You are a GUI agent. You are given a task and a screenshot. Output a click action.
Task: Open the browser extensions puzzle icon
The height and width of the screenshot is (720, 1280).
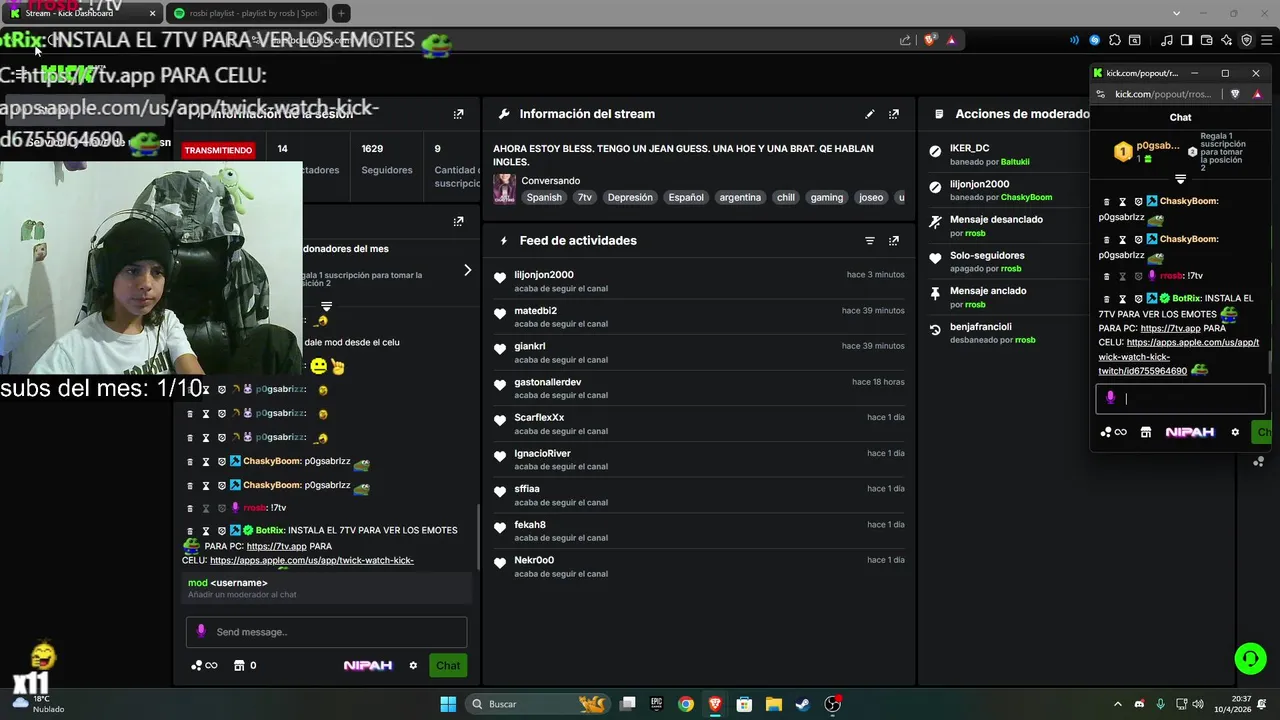1115,40
